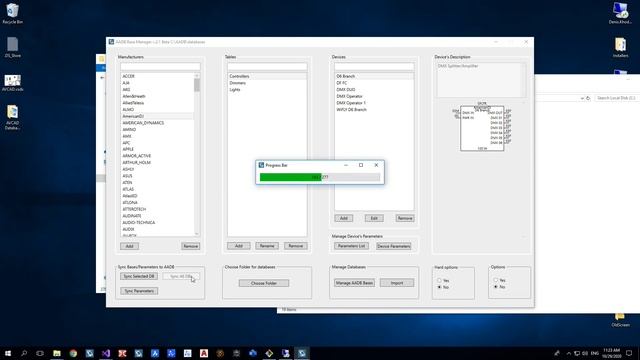Launch Google Chrome from the taskbar
Image resolution: width=640 pixels, height=360 pixels.
pyautogui.click(x=73, y=353)
